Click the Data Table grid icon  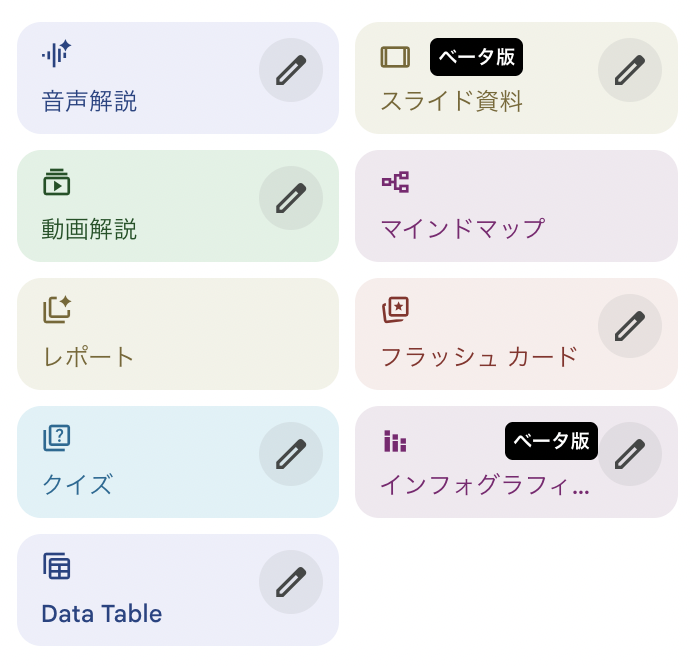pyautogui.click(x=57, y=566)
